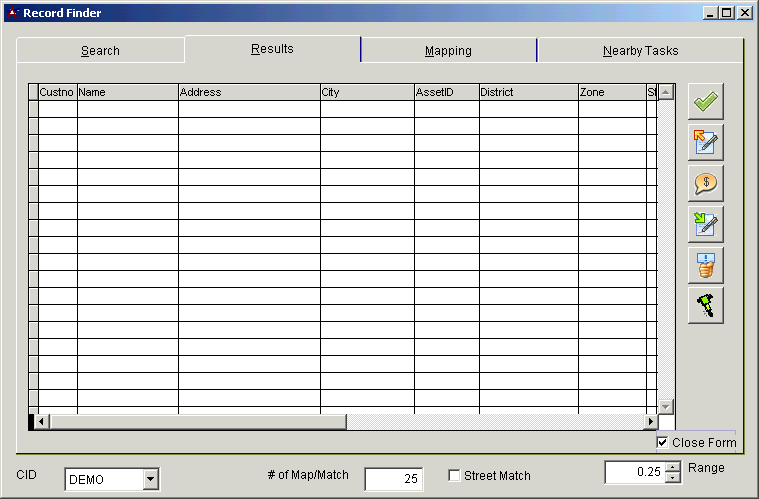Screen dimensions: 759x499
Task: Click the fist holding alert note icon
Action: click(x=706, y=265)
